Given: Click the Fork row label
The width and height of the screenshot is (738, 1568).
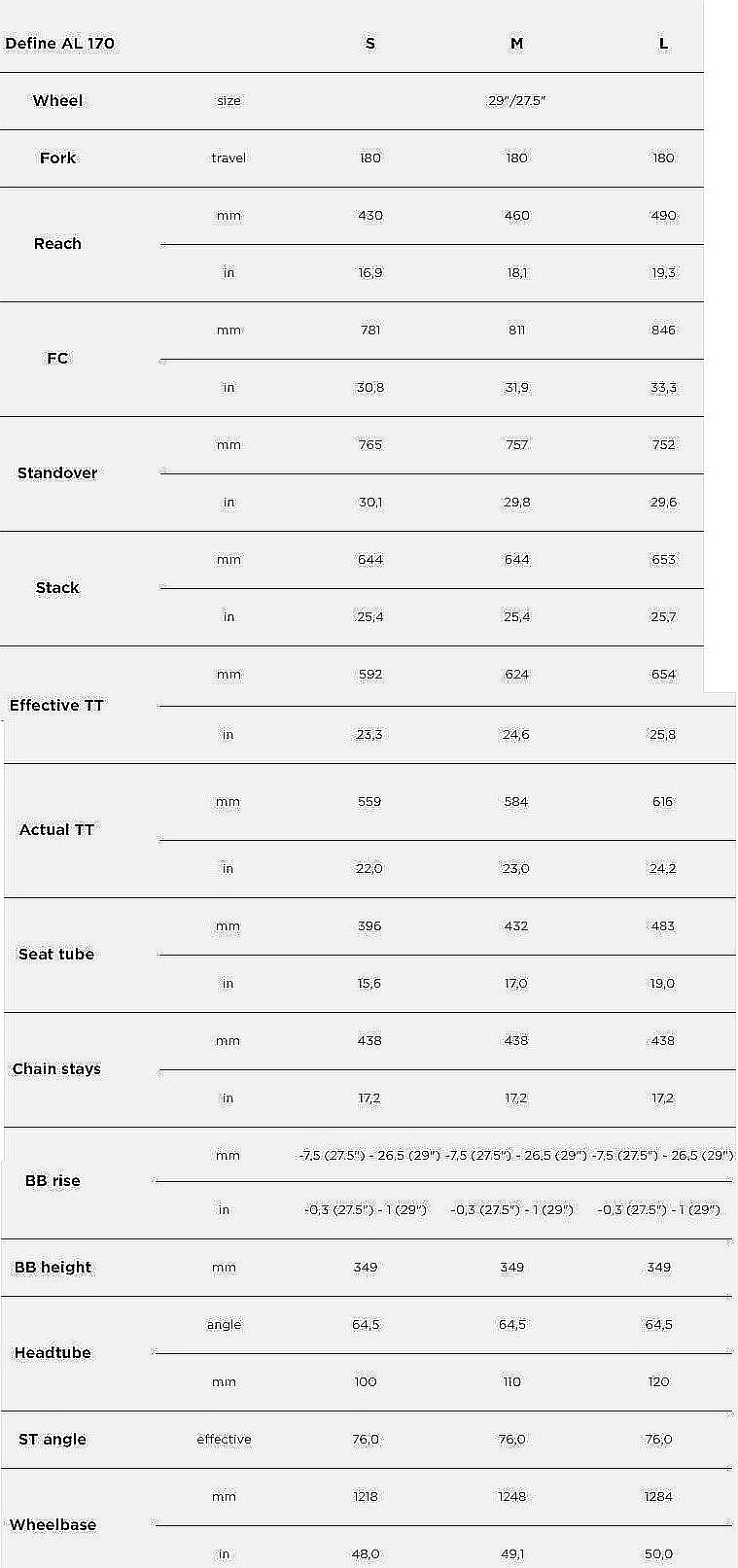Looking at the screenshot, I should pyautogui.click(x=58, y=158).
